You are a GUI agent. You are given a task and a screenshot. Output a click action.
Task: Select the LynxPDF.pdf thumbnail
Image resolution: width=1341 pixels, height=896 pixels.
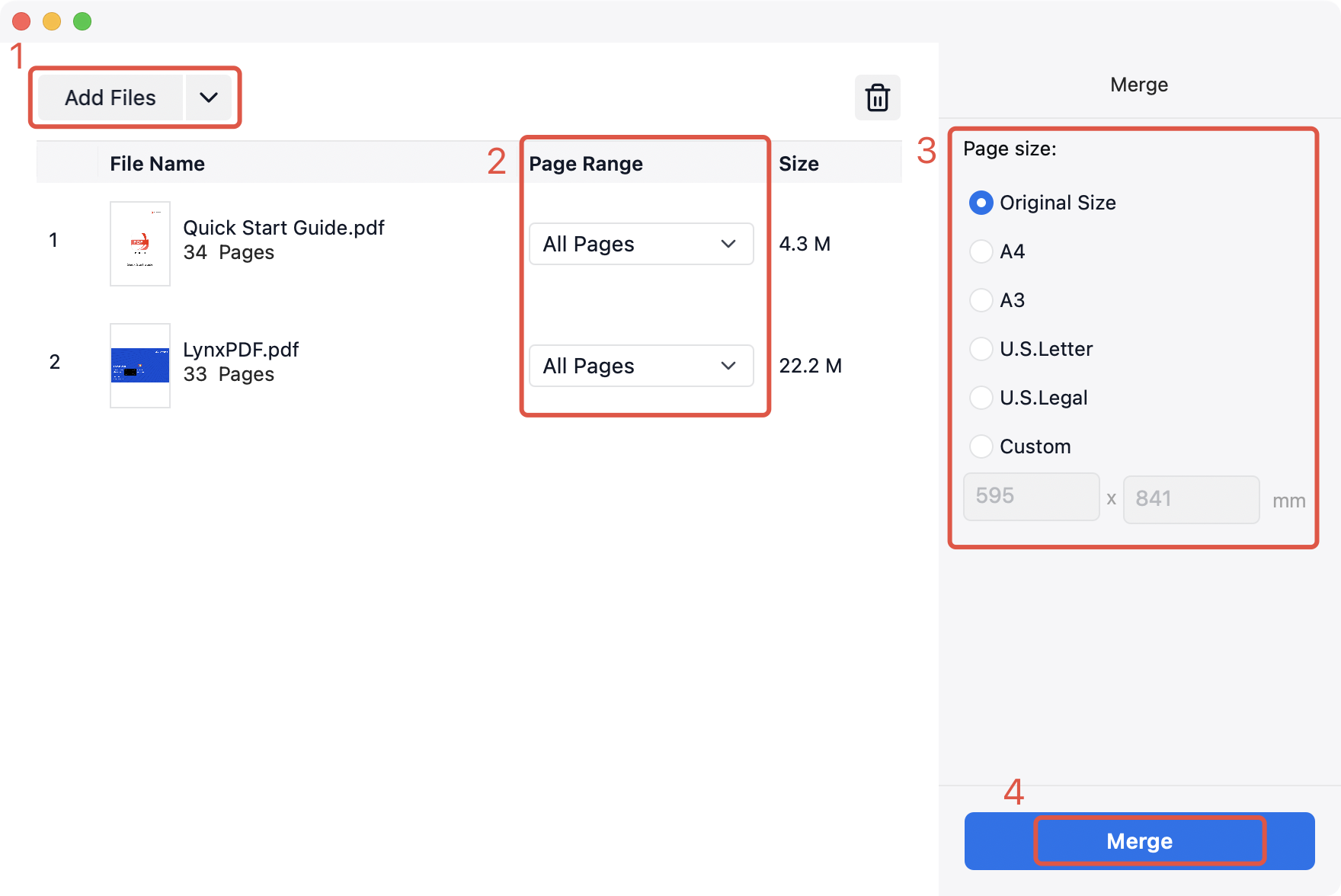[140, 366]
